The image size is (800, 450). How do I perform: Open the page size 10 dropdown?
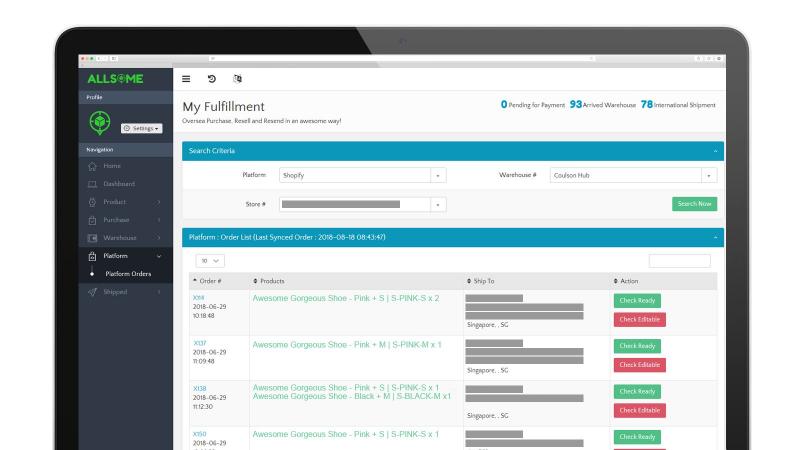(x=210, y=261)
